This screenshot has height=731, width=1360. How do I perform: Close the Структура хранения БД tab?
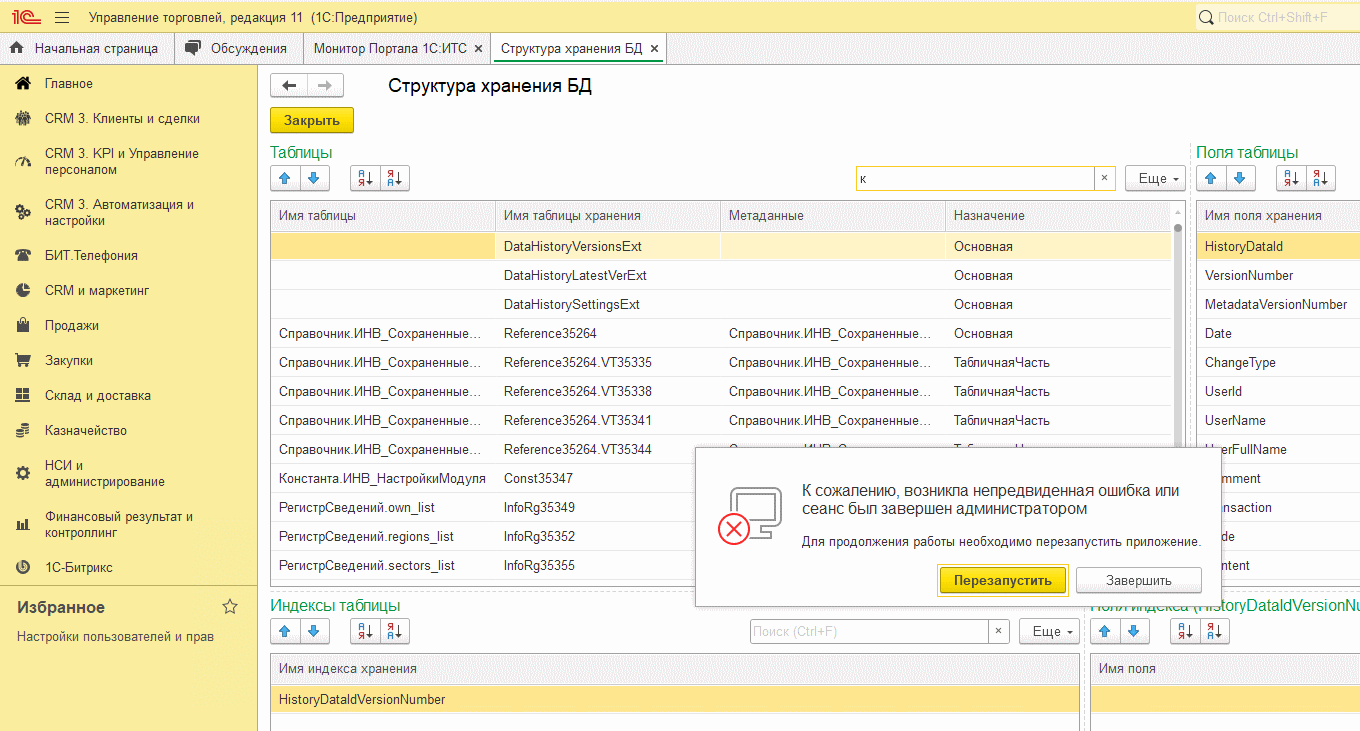point(654,48)
